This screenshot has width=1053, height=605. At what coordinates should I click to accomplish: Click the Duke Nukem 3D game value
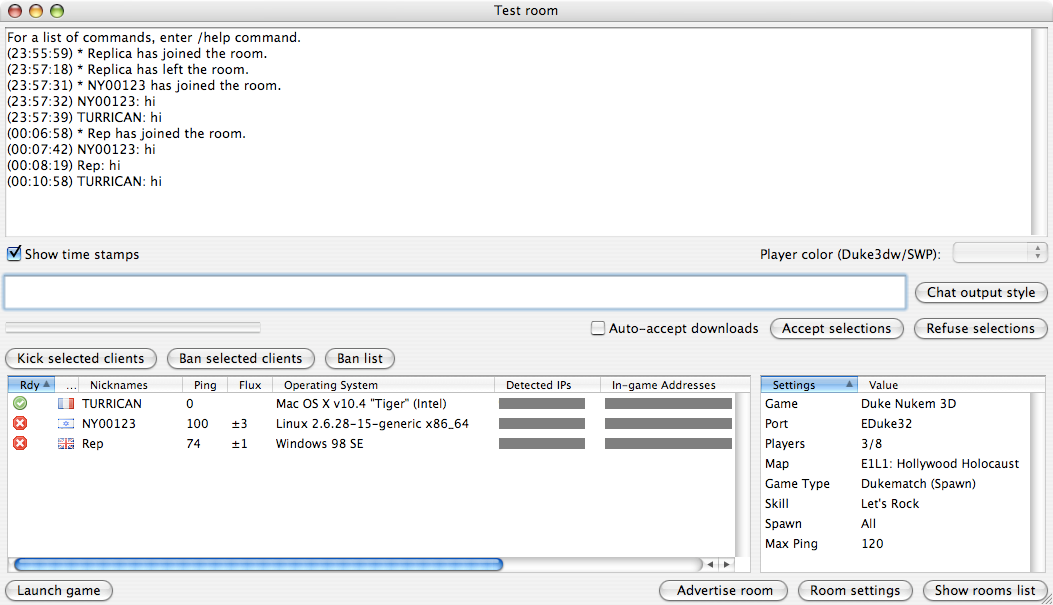point(909,404)
